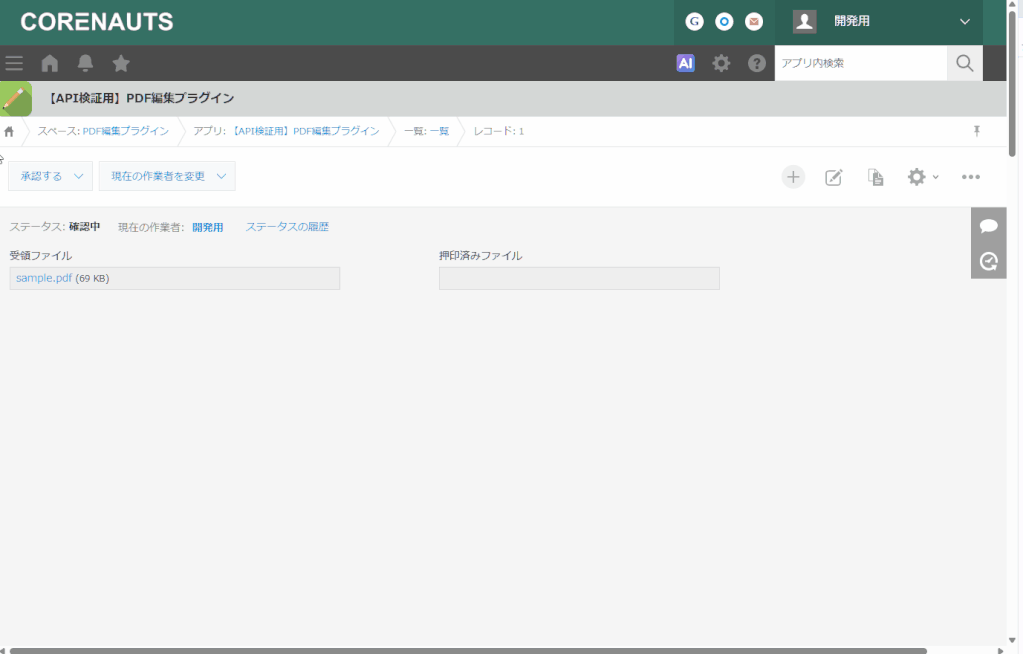Go to portal via home icon in toolbar
Image resolution: width=1023 pixels, height=654 pixels.
[50, 63]
